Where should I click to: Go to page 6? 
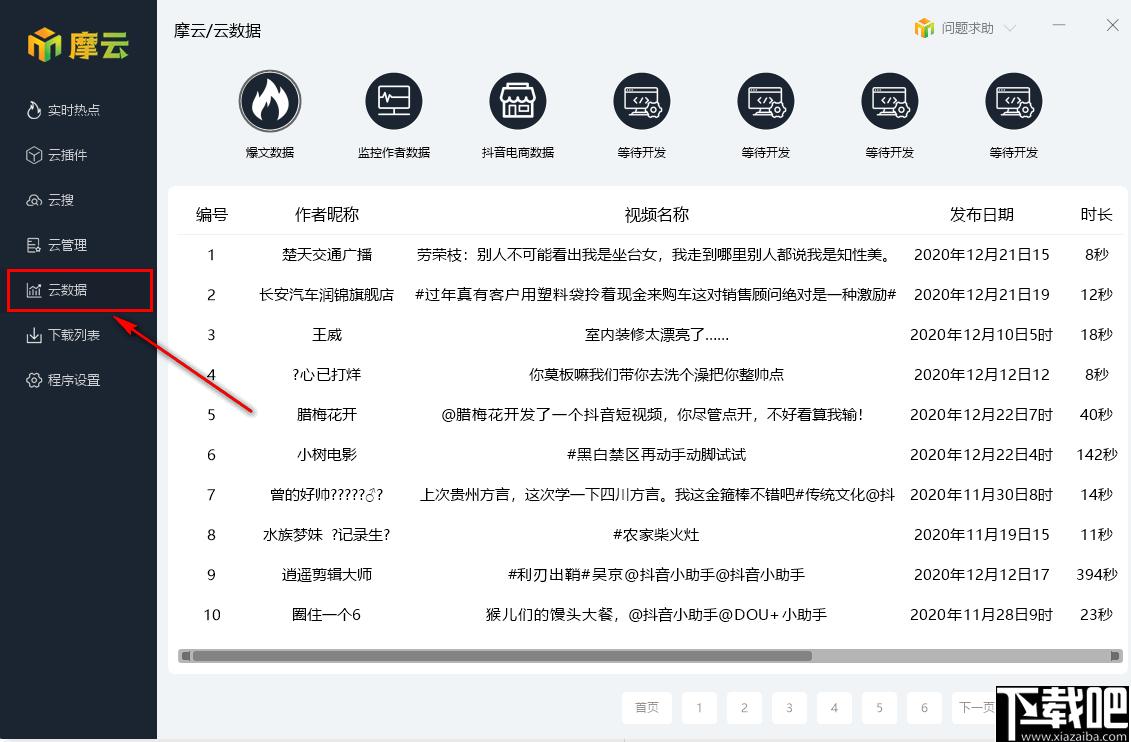pyautogui.click(x=925, y=708)
